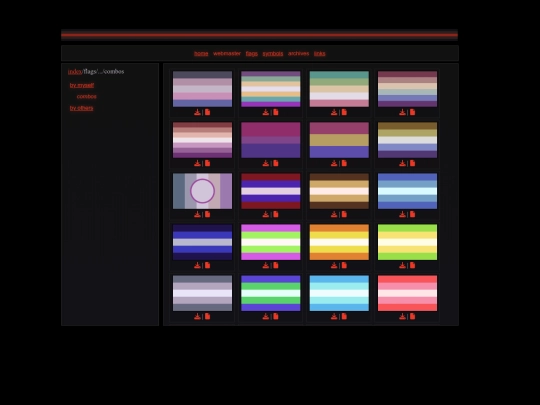Screen dimensions: 540x405
Task: Download the teal, green, cream and pink flag
Action: [334, 112]
